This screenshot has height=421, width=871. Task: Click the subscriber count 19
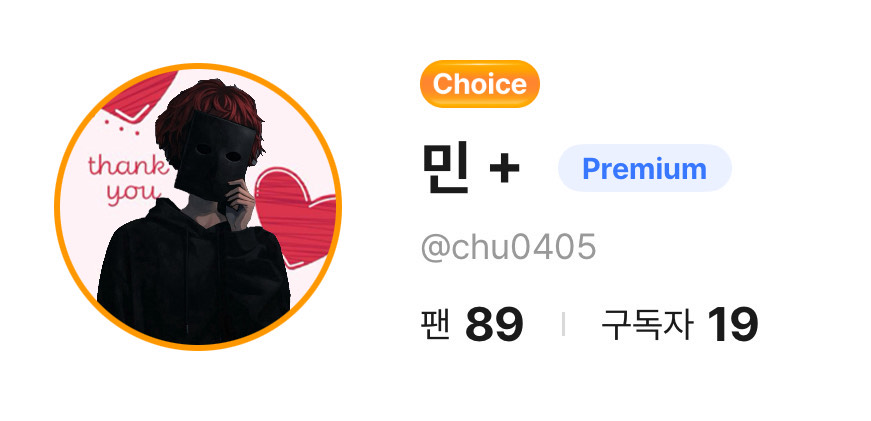click(733, 325)
